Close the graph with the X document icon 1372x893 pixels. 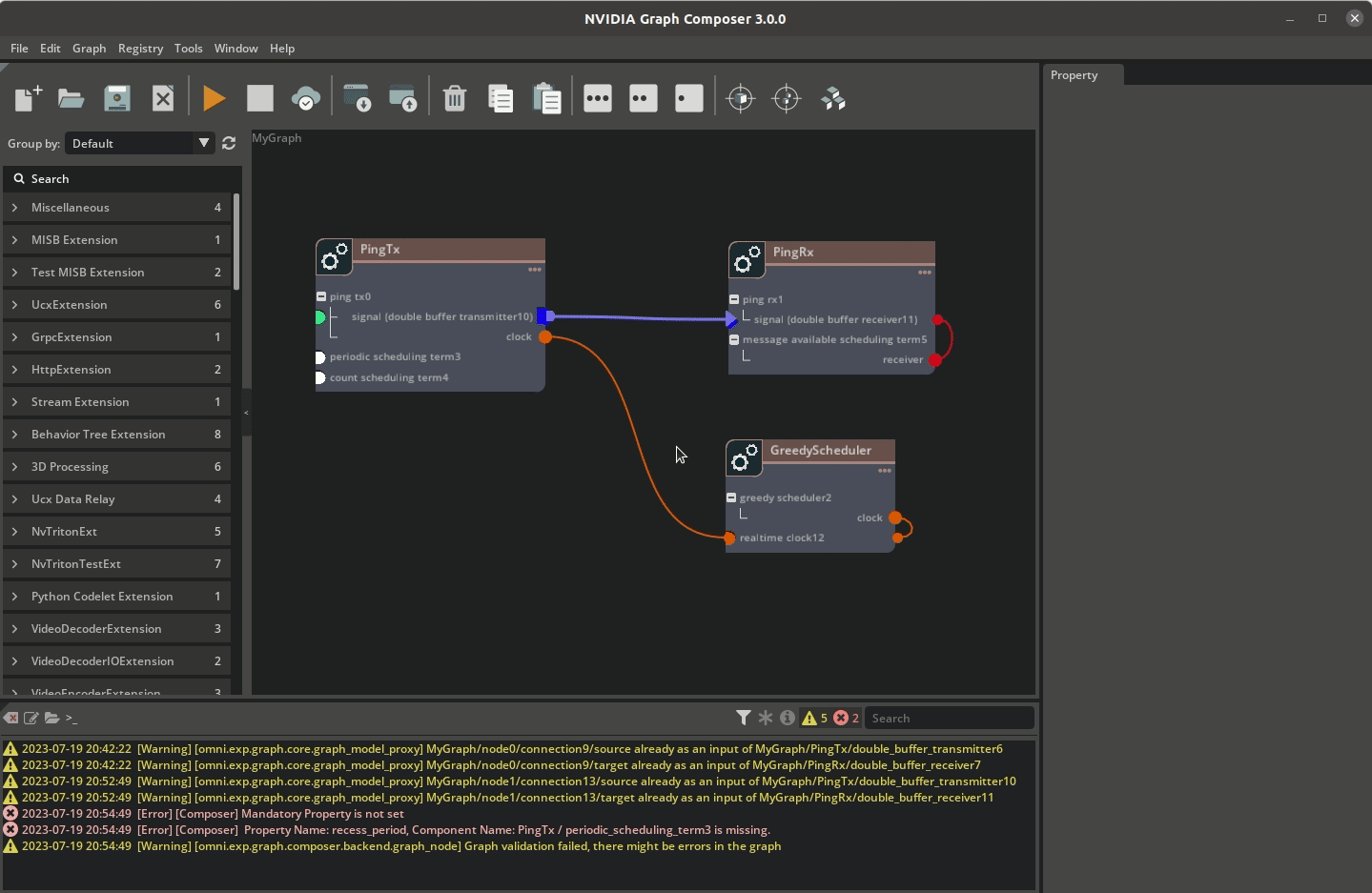163,98
